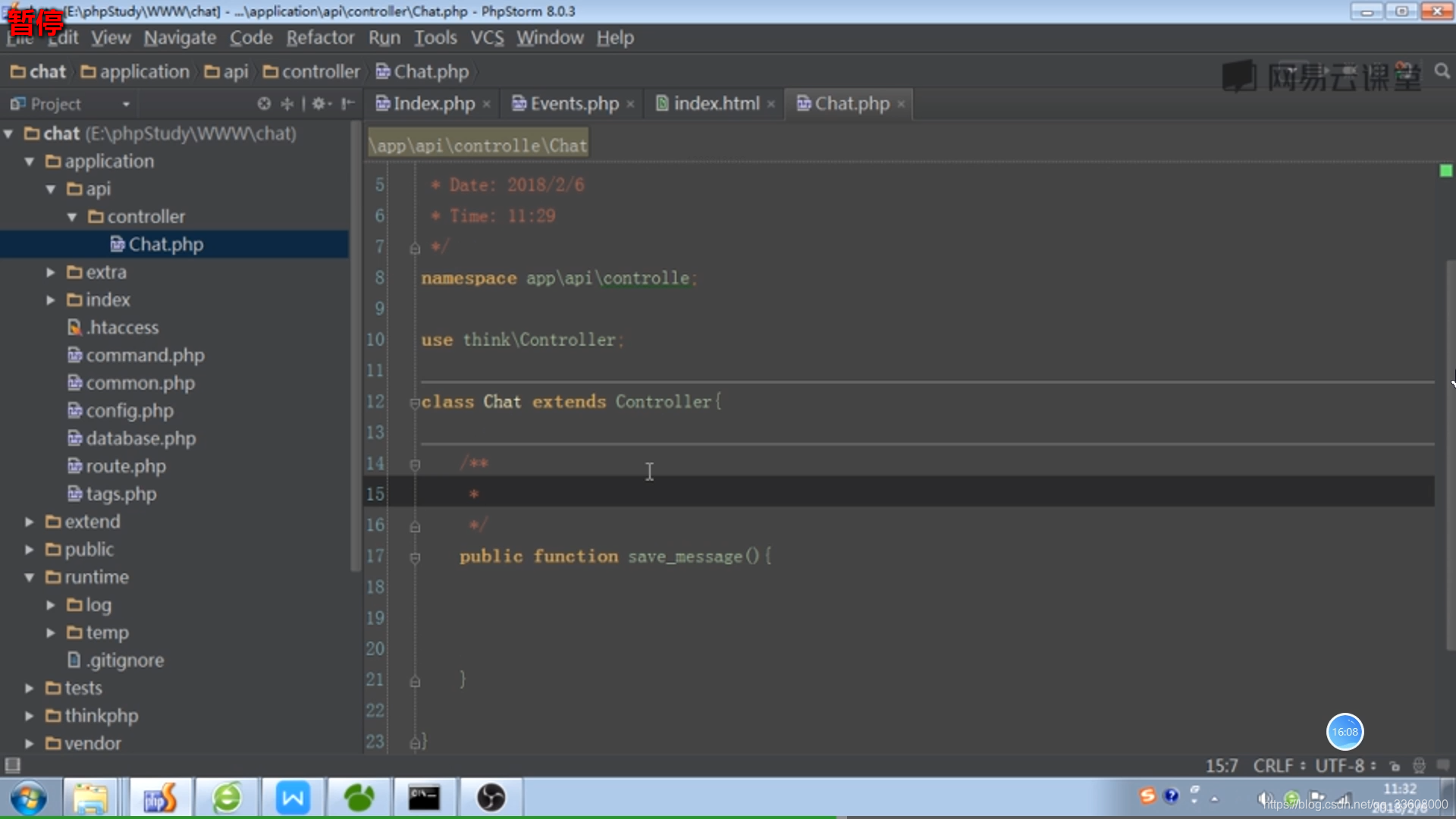
Task: Click the VCS menu item
Action: [487, 37]
